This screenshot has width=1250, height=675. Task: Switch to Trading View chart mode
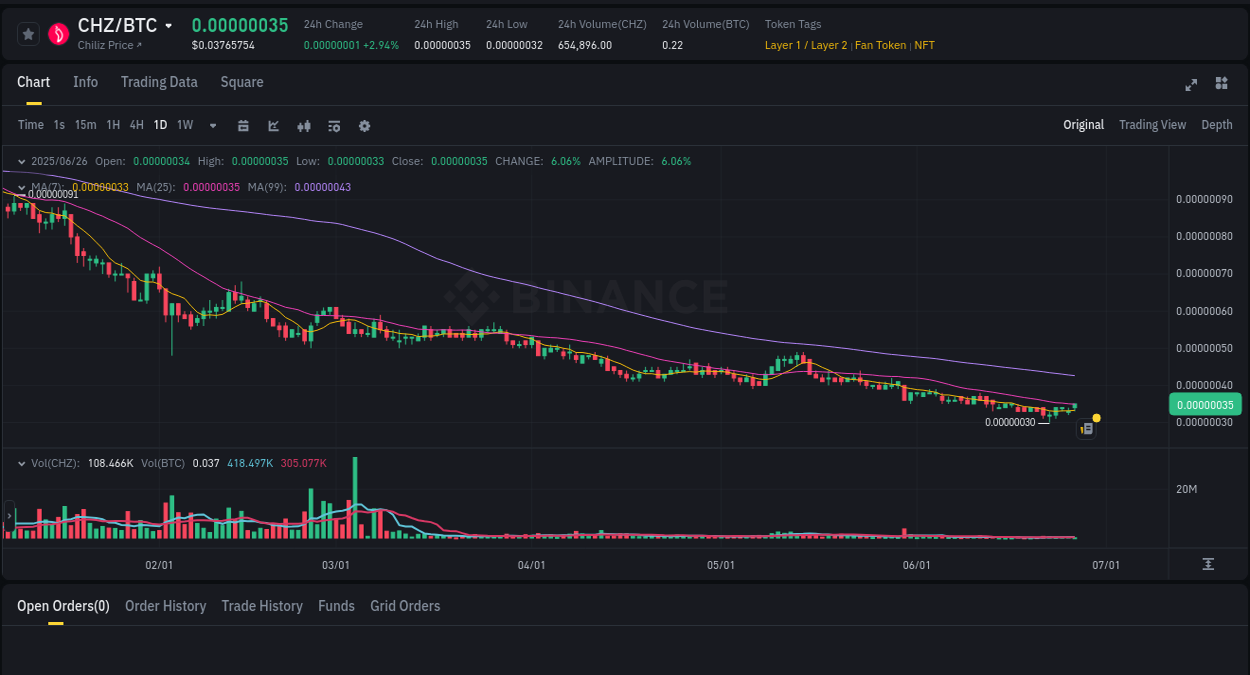(1152, 125)
